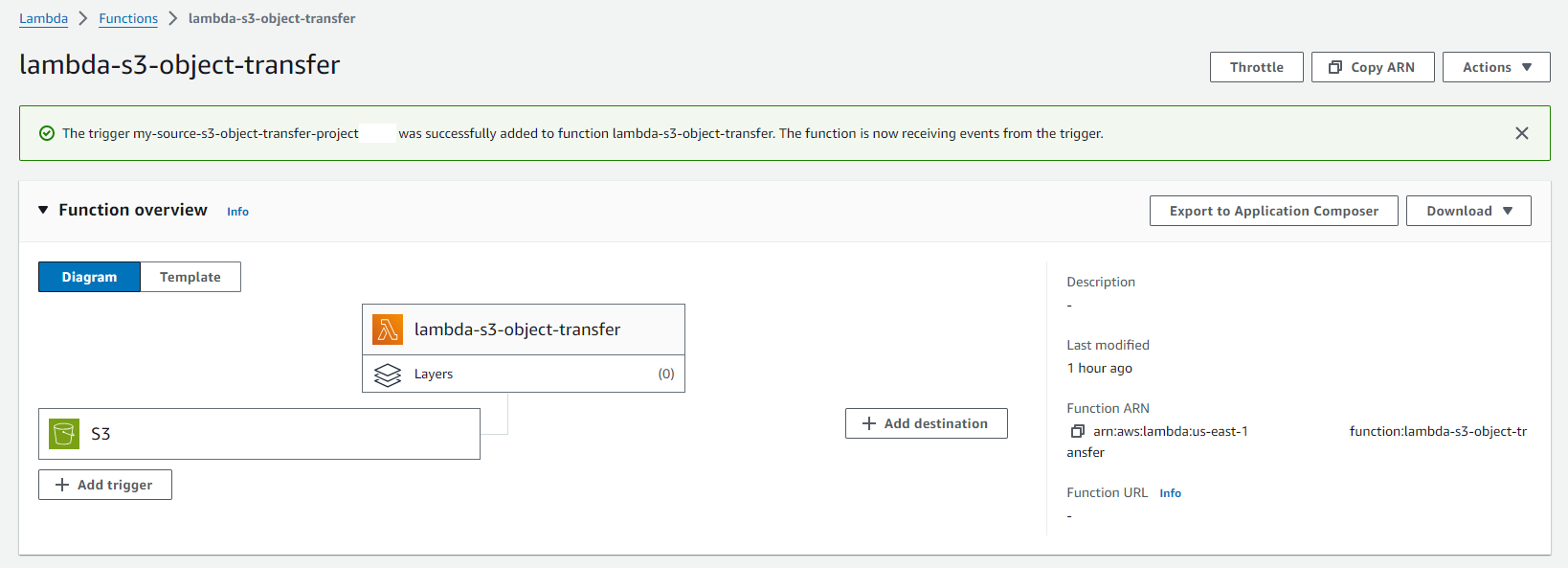This screenshot has width=1568, height=568.
Task: Click the lambda-s3-object-transfer breadcrumb text
Action: (x=272, y=18)
